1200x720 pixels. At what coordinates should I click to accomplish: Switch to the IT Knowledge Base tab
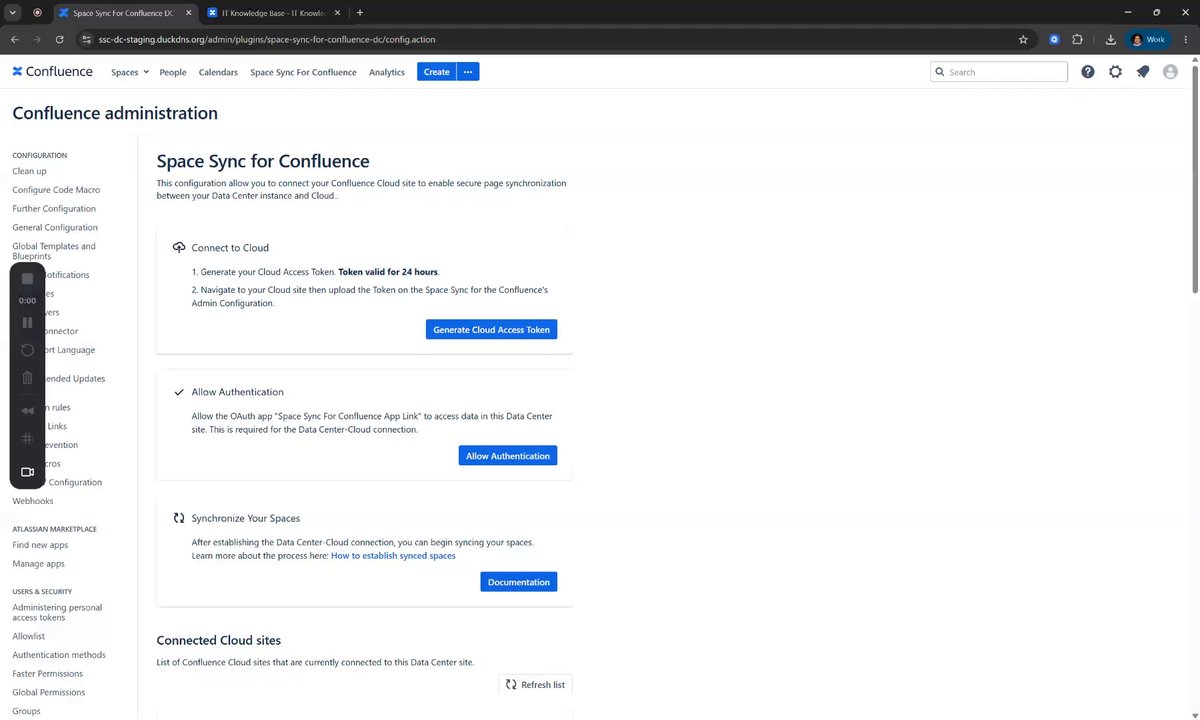coord(273,13)
